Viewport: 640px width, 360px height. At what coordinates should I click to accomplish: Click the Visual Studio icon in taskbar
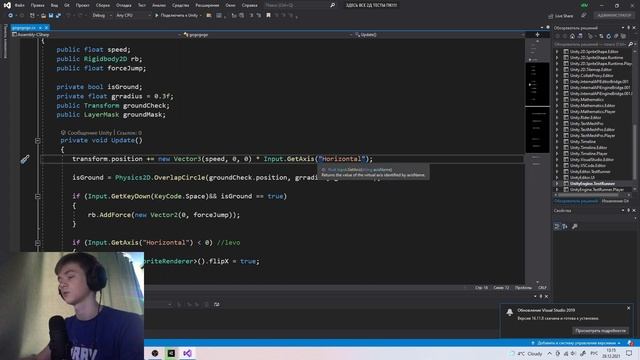click(x=187, y=353)
